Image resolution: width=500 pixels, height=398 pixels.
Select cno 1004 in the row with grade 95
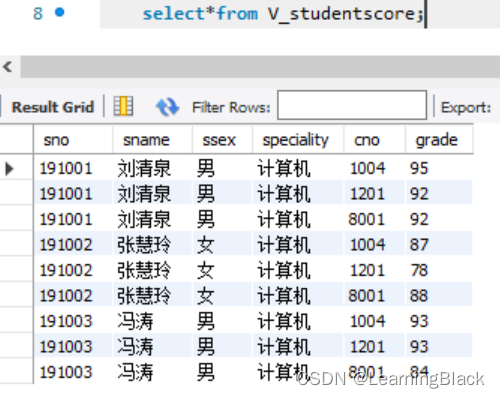pyautogui.click(x=375, y=168)
